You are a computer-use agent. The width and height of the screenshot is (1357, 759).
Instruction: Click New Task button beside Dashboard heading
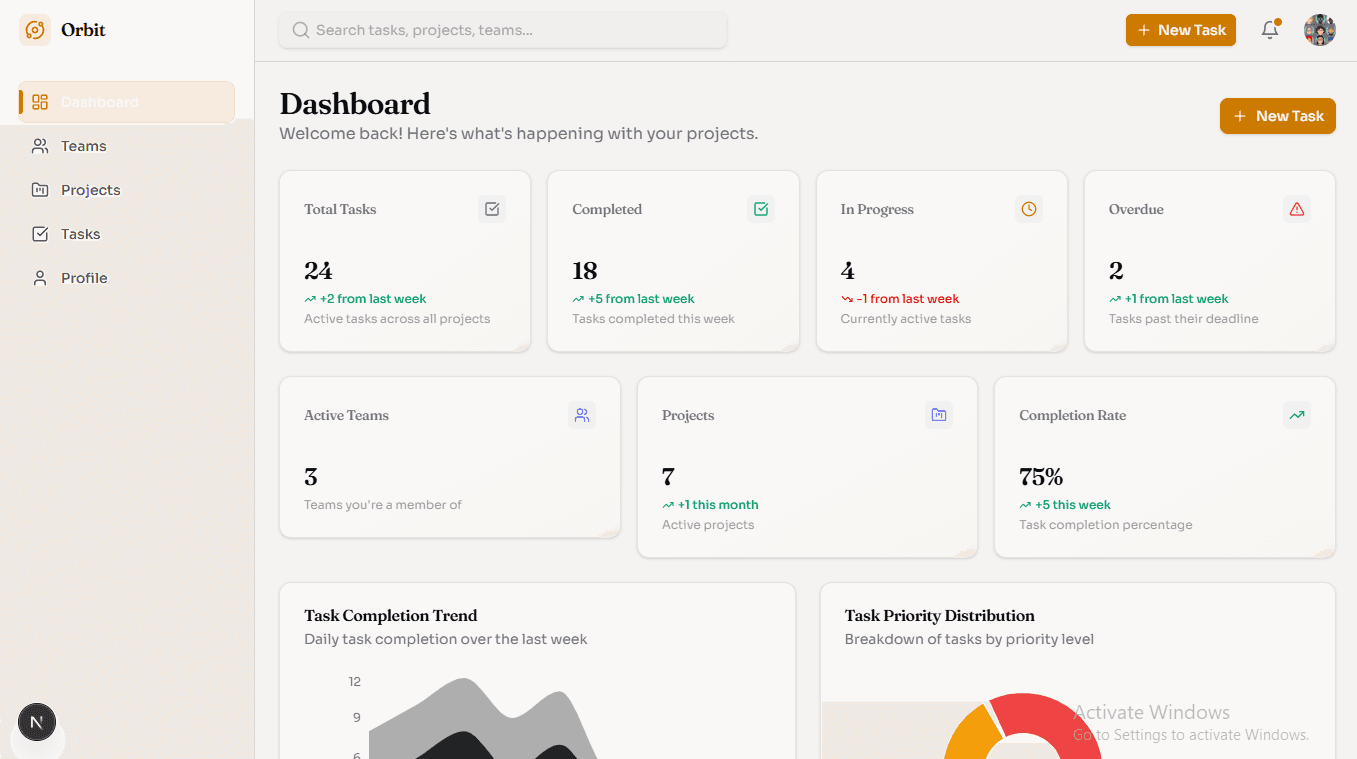coord(1278,116)
